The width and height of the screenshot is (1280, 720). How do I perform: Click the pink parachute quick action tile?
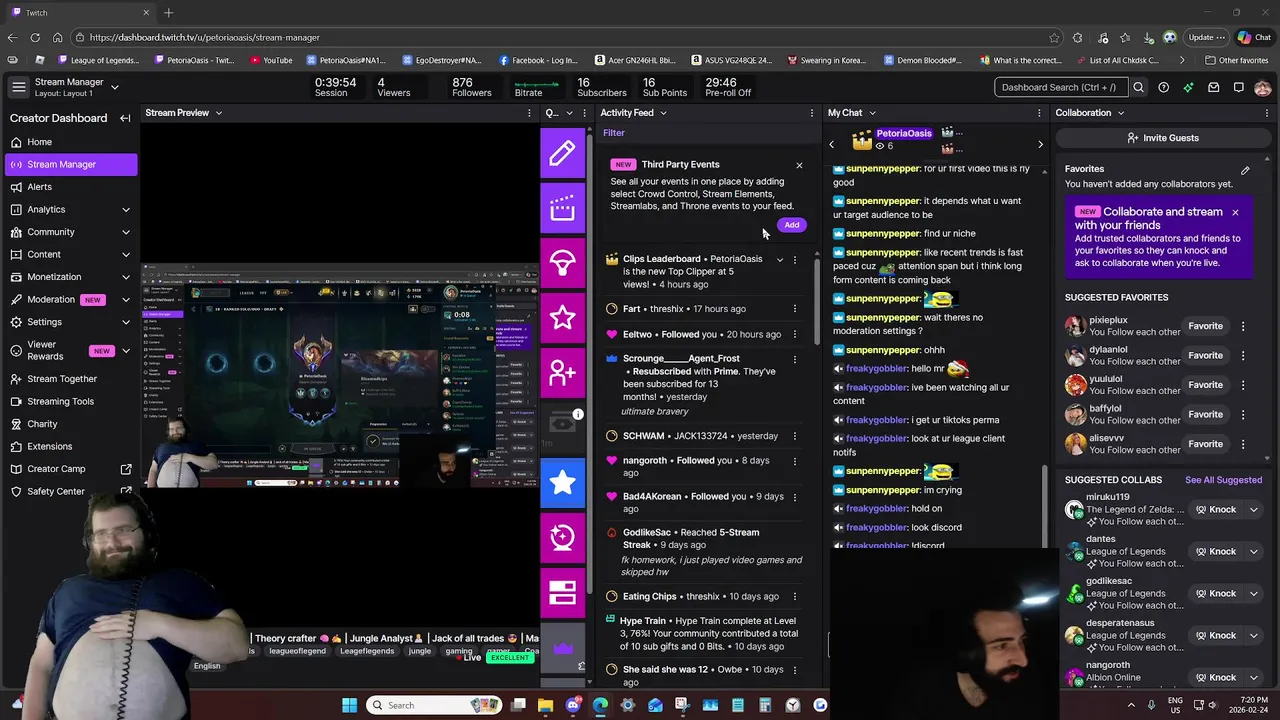[x=562, y=263]
